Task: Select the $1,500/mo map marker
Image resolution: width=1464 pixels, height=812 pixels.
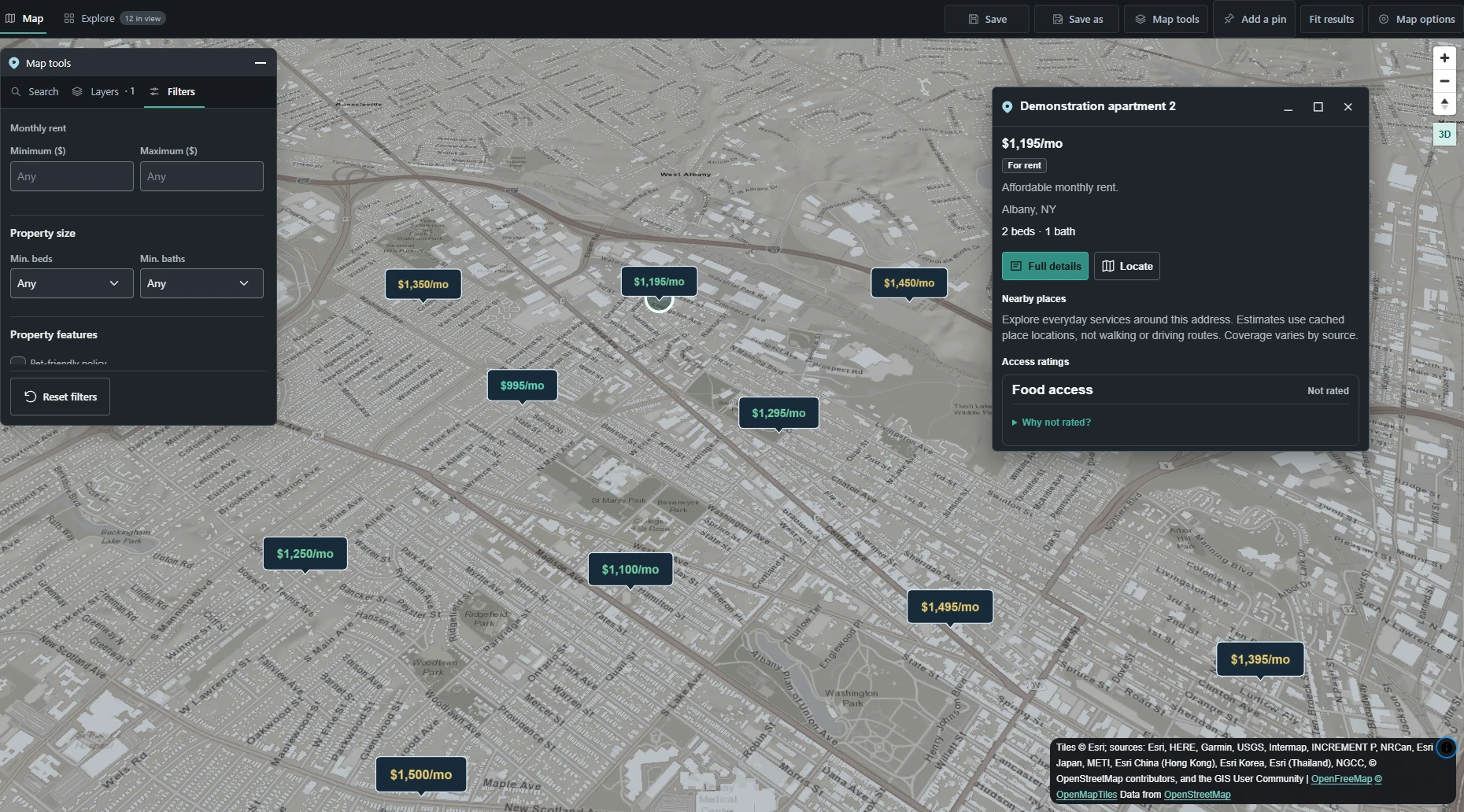Action: pos(421,775)
